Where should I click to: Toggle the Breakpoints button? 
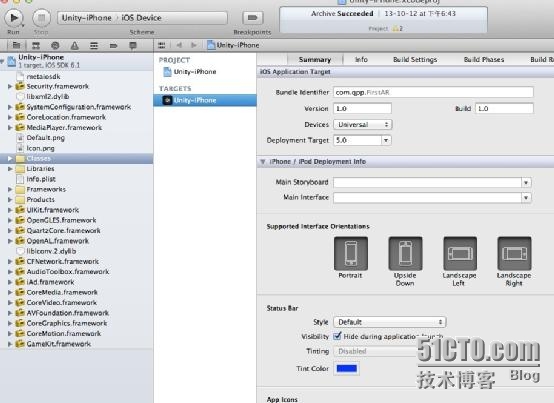click(252, 18)
